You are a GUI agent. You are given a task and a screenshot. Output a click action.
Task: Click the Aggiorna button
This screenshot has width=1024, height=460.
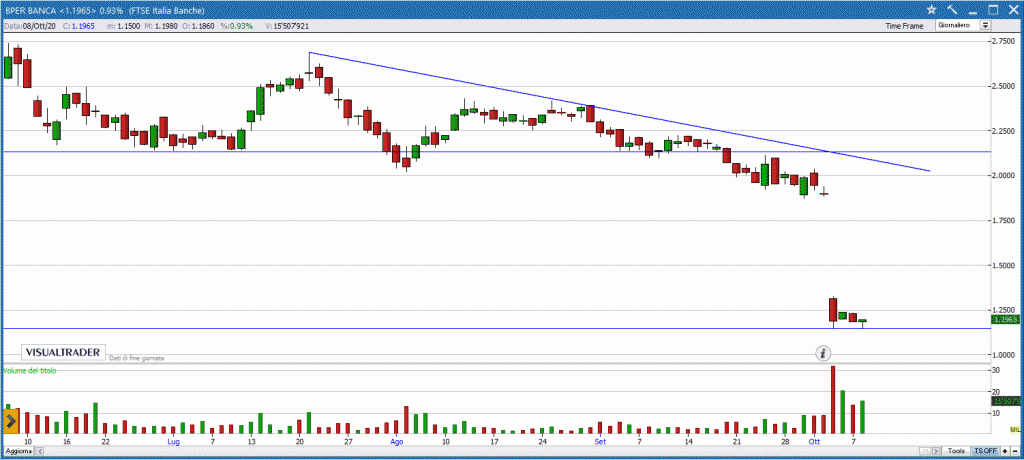18,452
